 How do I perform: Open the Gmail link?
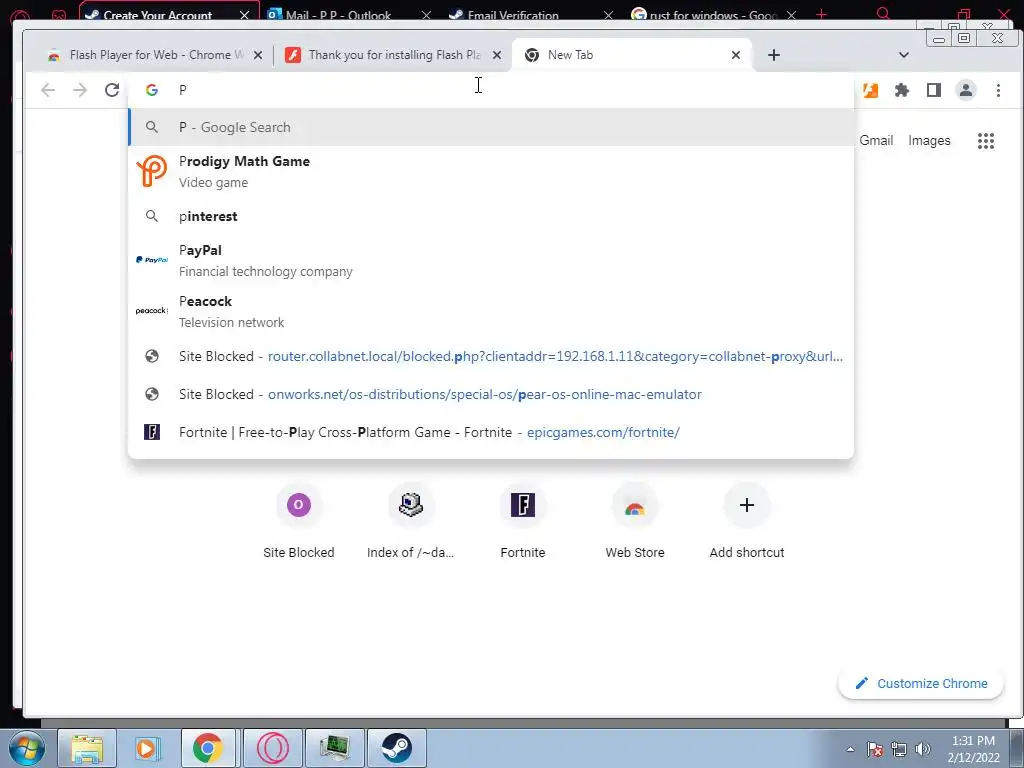(x=876, y=140)
